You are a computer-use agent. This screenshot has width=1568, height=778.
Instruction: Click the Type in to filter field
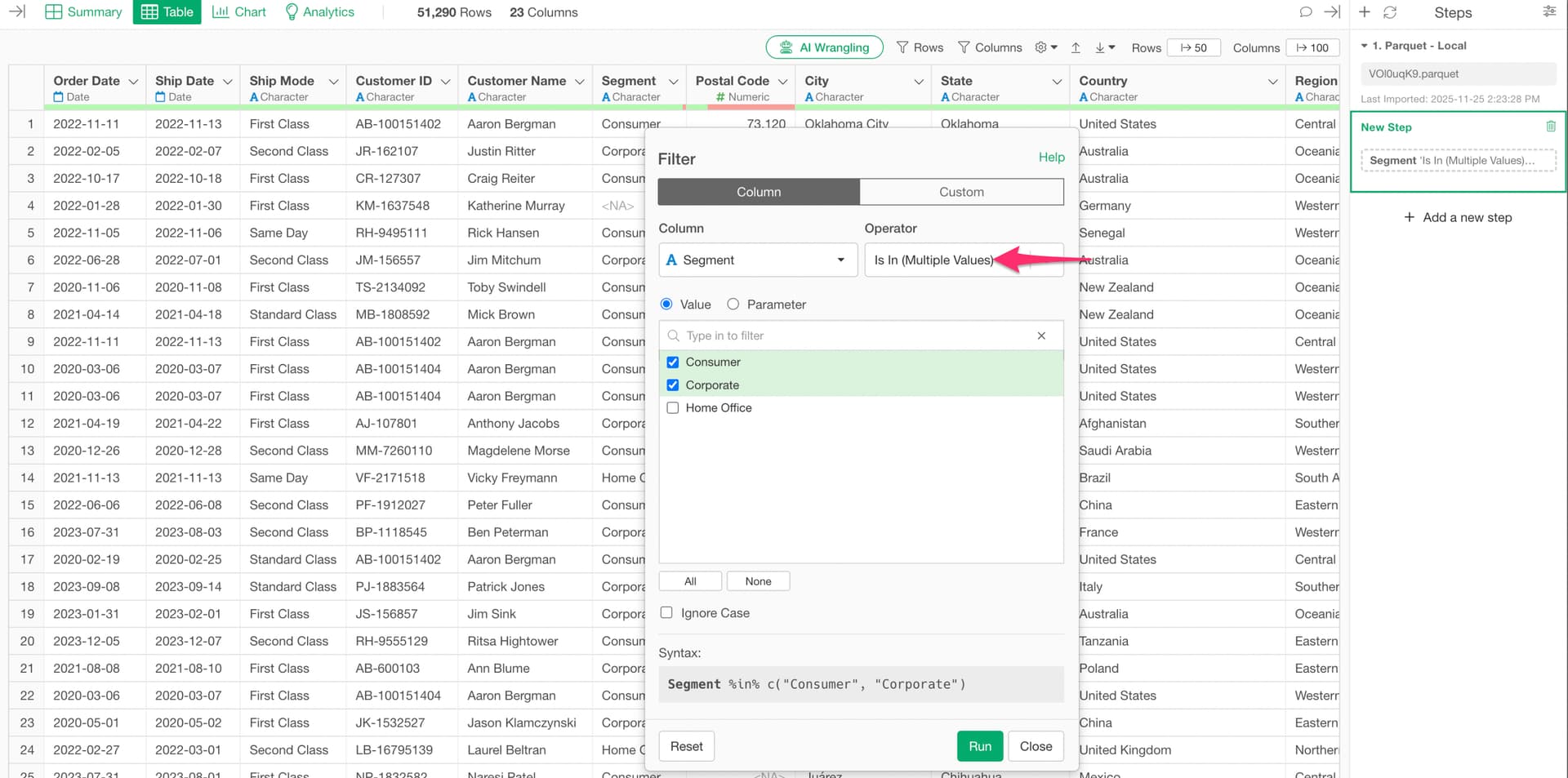pos(857,336)
